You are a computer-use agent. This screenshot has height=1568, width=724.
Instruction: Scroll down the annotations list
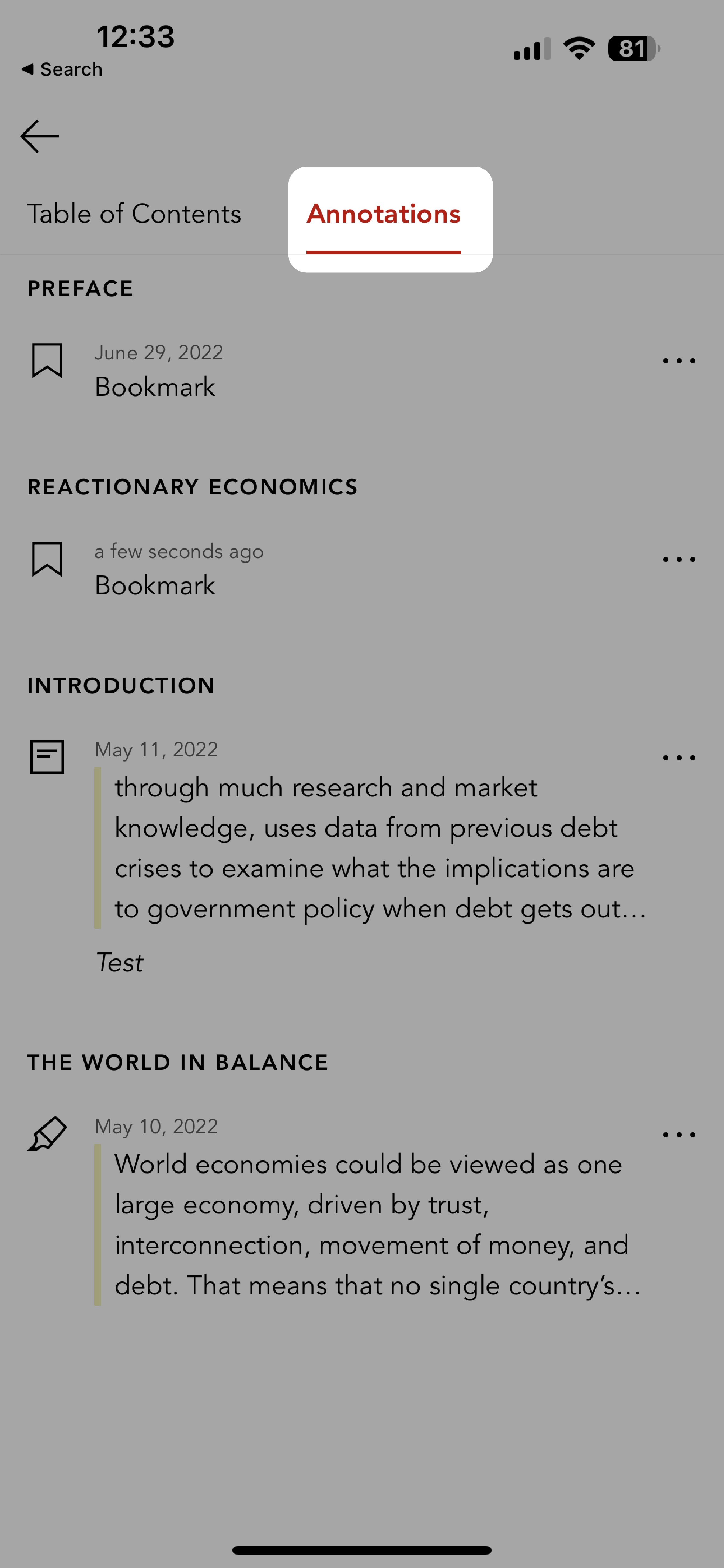click(362, 900)
